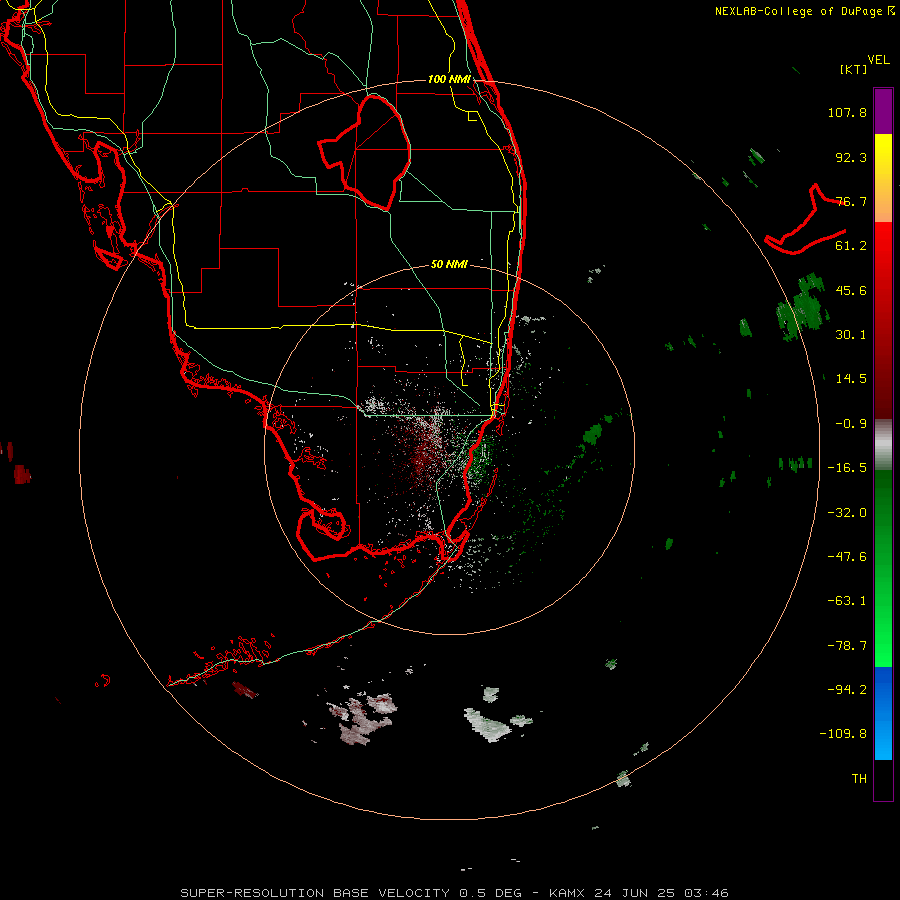The image size is (900, 900).
Task: Click the gray near-zero color bar segment
Action: [883, 445]
